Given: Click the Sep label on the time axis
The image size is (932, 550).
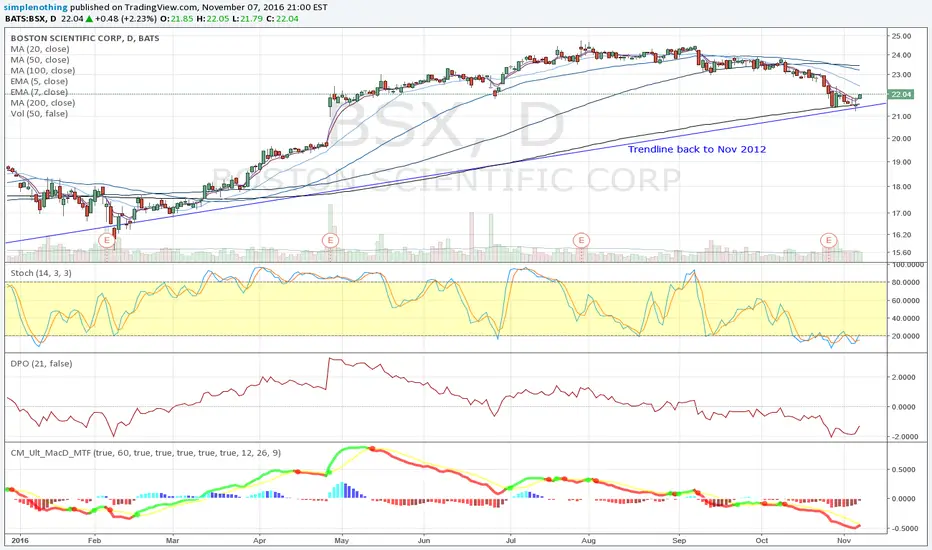Looking at the screenshot, I should point(679,540).
